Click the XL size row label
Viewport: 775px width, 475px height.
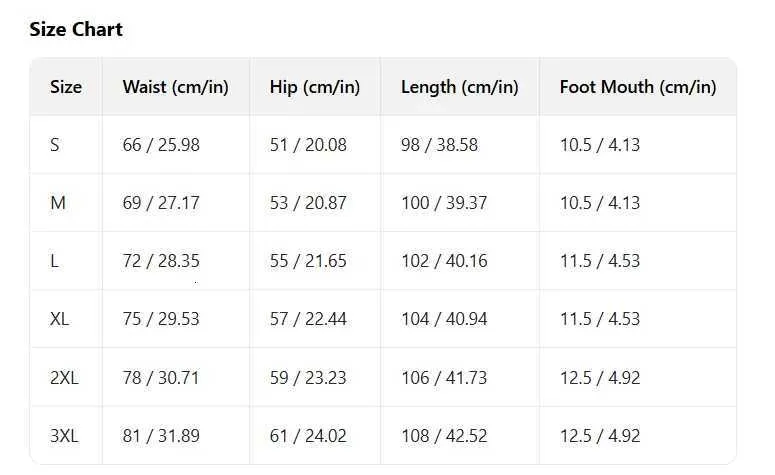59,320
